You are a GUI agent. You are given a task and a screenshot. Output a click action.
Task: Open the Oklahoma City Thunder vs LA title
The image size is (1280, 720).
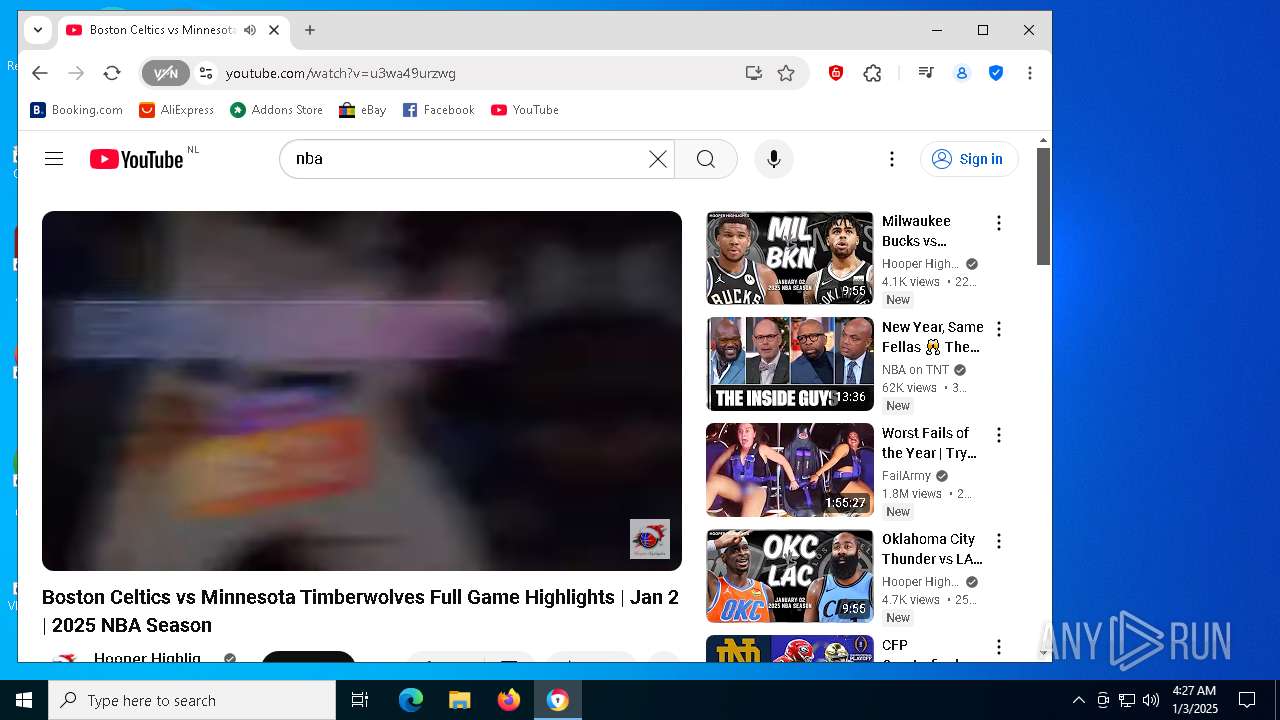tap(932, 549)
